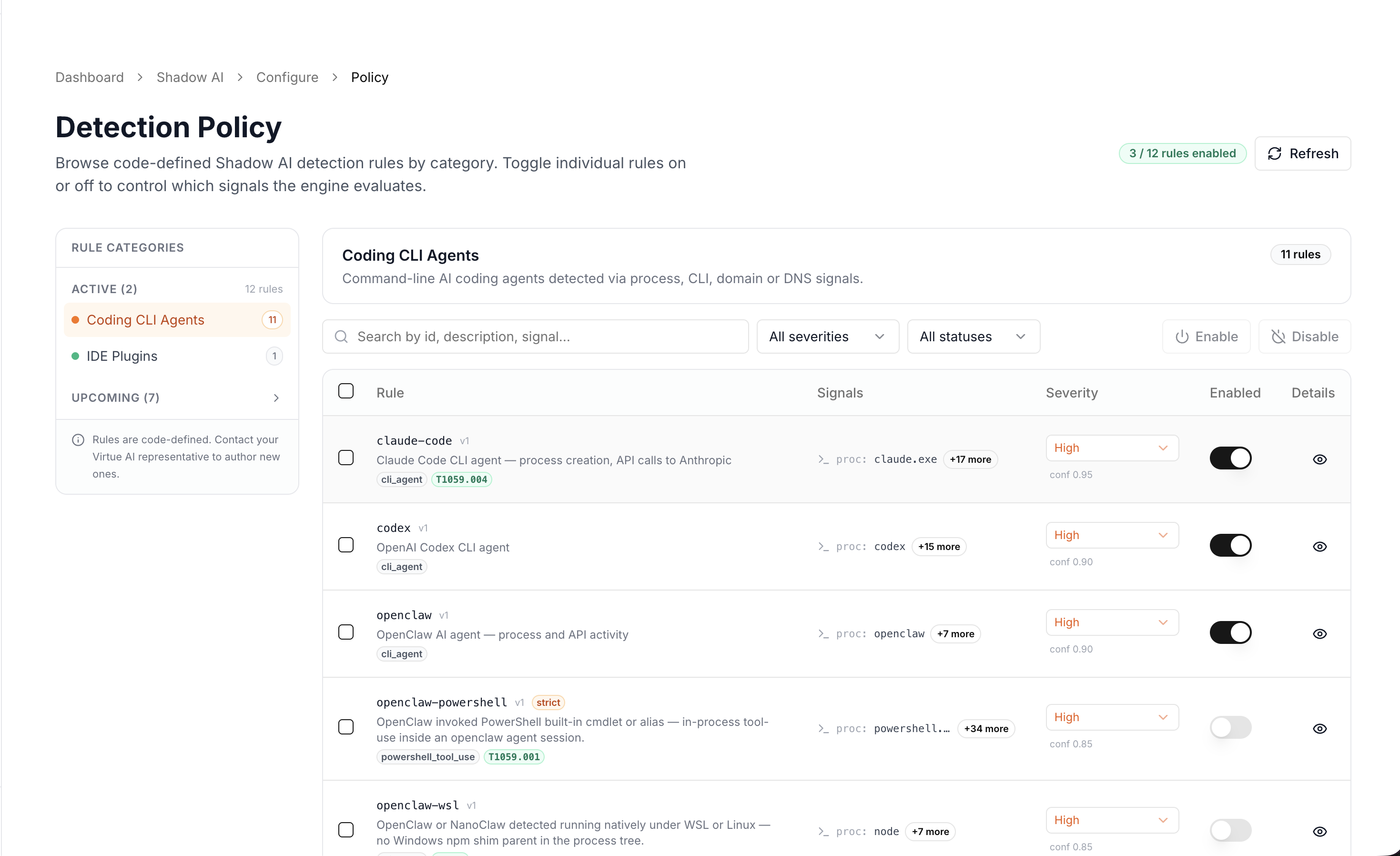Screen dimensions: 1400x856
Task: Click powershell_tool_use tag
Action: 427,756
